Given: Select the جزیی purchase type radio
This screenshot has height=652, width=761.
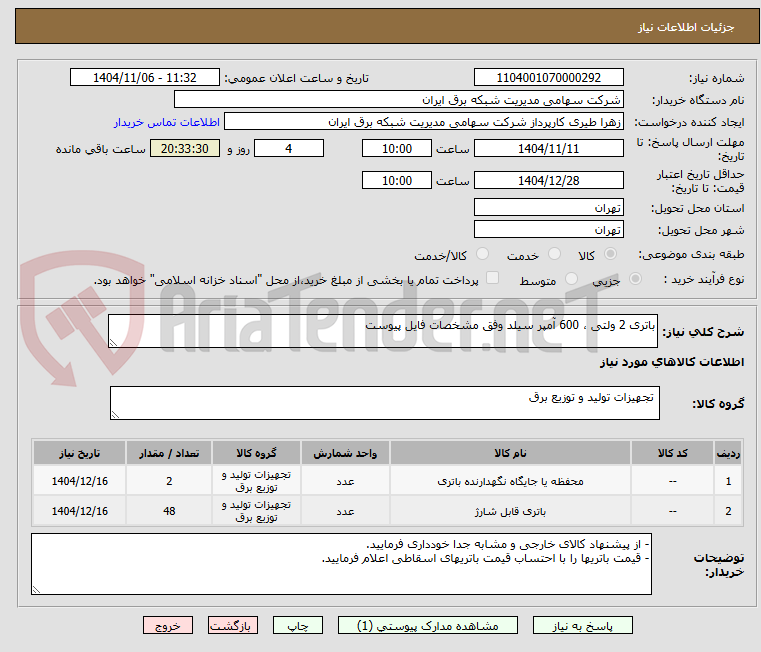Looking at the screenshot, I should tap(635, 279).
